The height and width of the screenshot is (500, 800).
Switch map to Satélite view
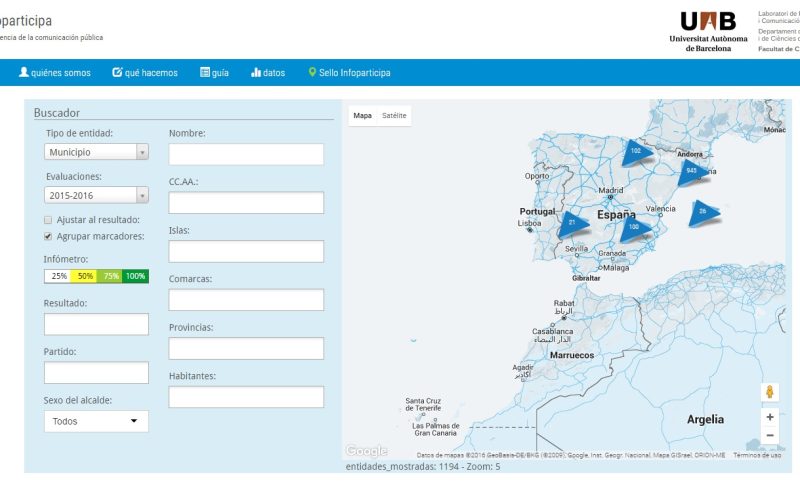(394, 116)
